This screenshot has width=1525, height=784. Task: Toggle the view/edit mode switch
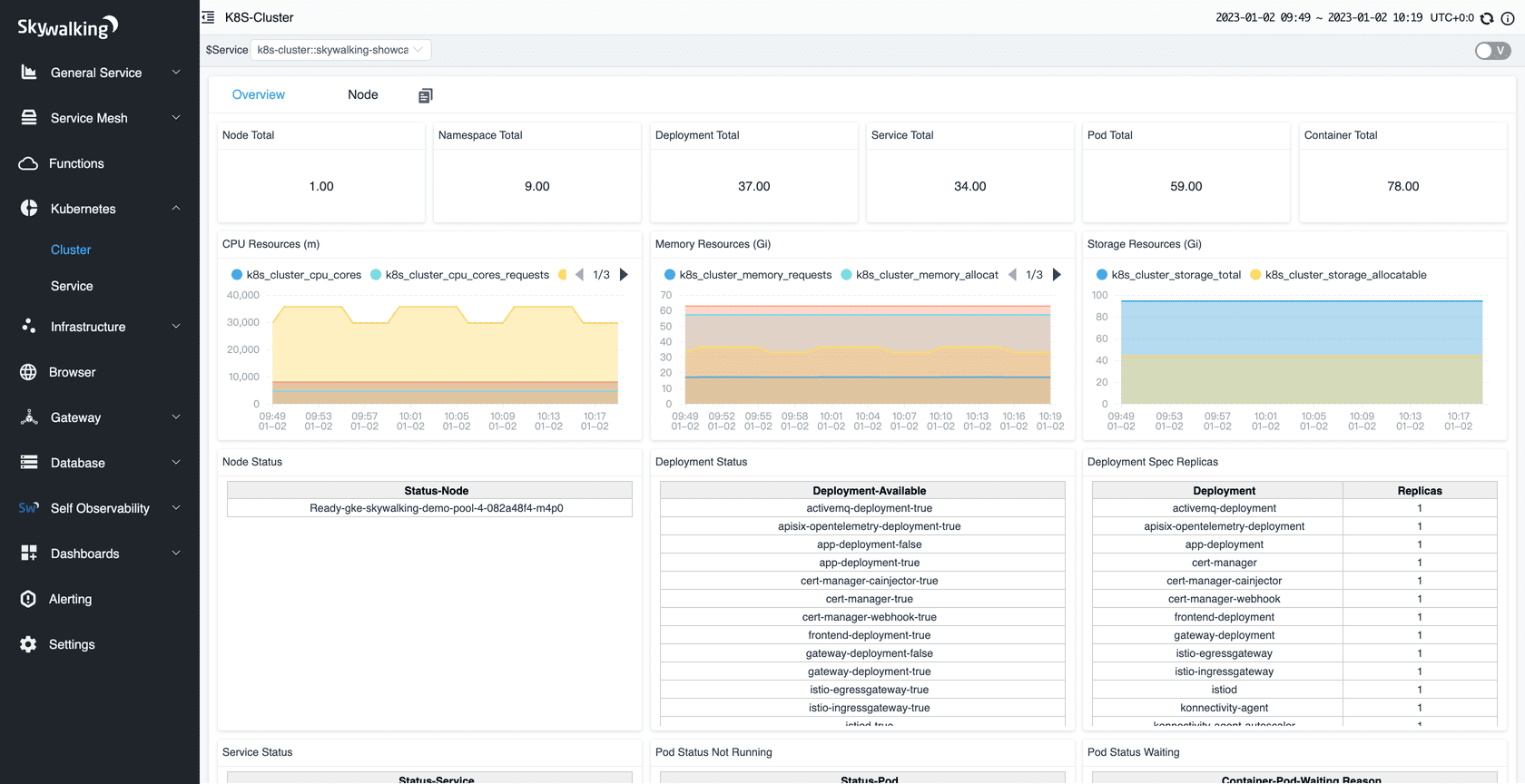point(1491,51)
